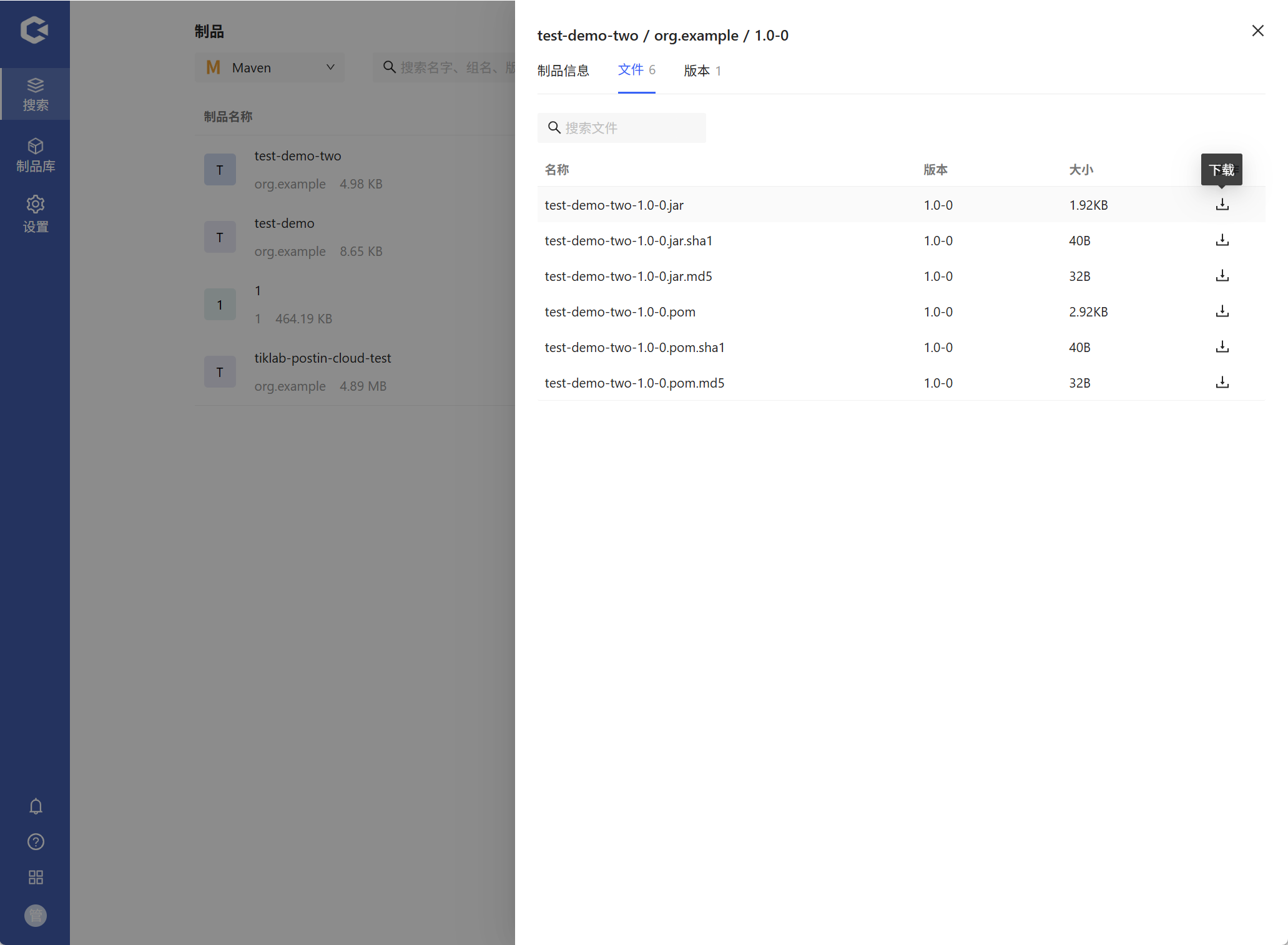Open the app grid icon
1288x945 pixels.
(36, 878)
